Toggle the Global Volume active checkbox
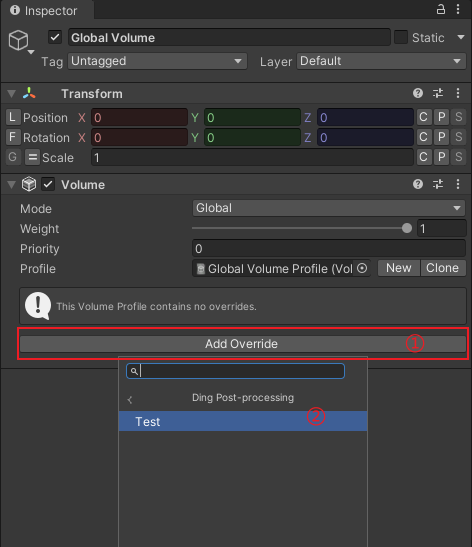 (55, 37)
